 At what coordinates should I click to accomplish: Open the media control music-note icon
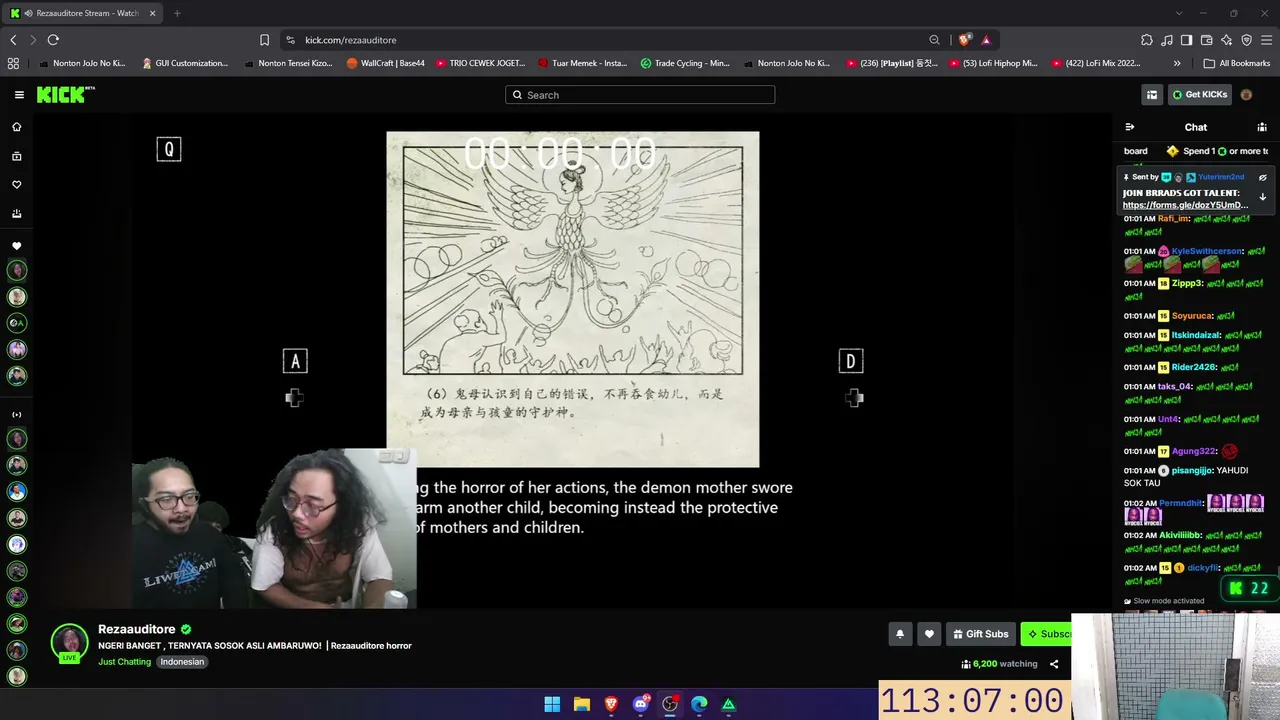(x=1167, y=40)
